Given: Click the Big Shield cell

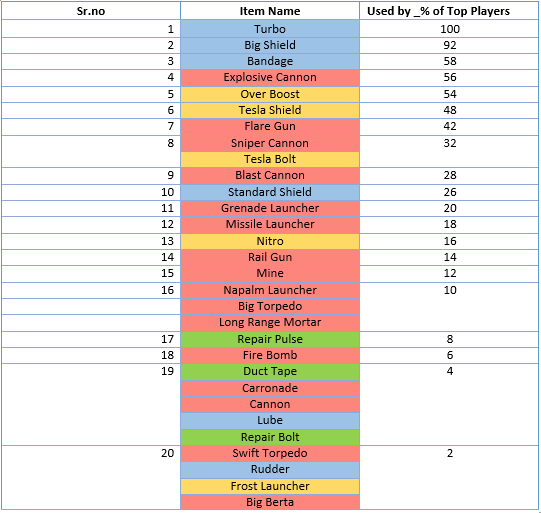Looking at the screenshot, I should coord(270,45).
